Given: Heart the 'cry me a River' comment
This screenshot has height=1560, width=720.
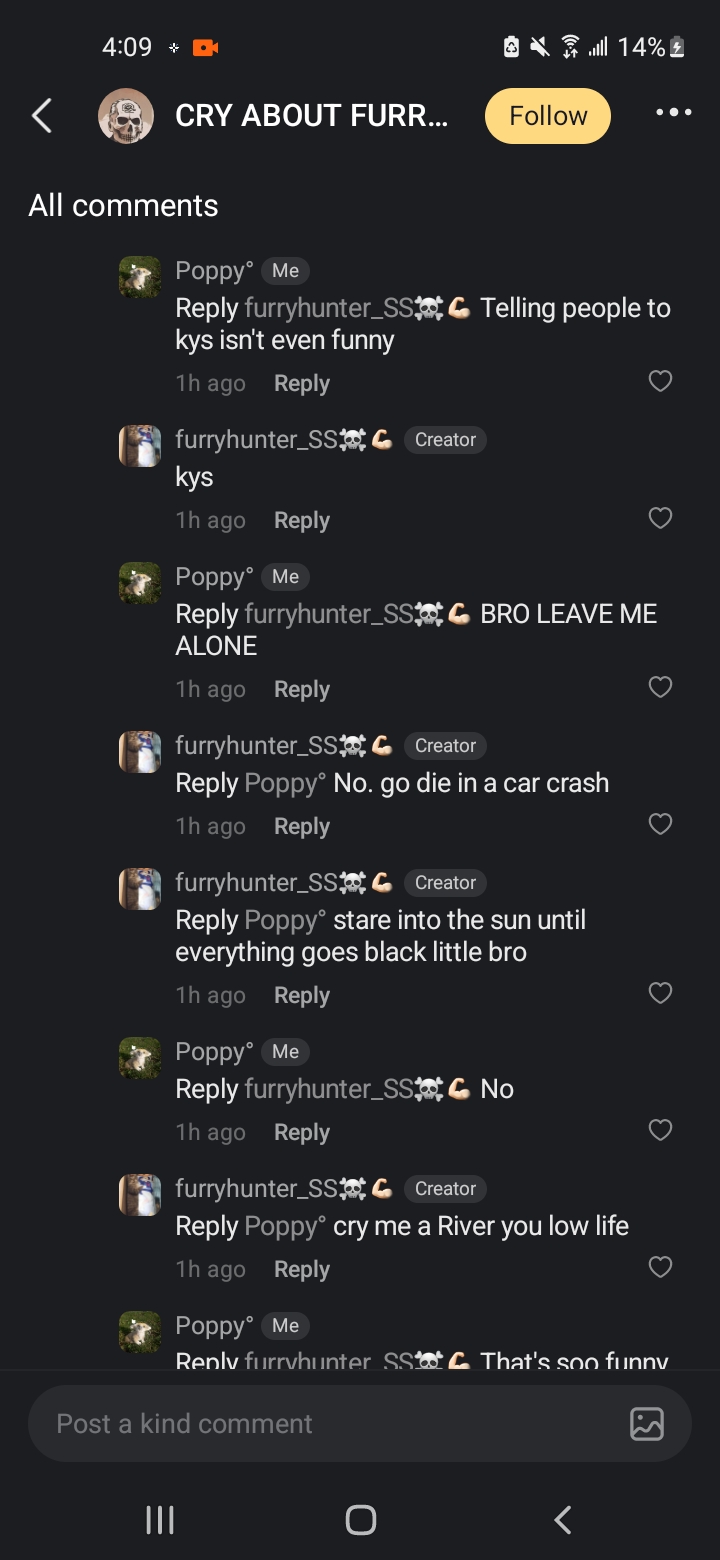Looking at the screenshot, I should coord(660,1267).
